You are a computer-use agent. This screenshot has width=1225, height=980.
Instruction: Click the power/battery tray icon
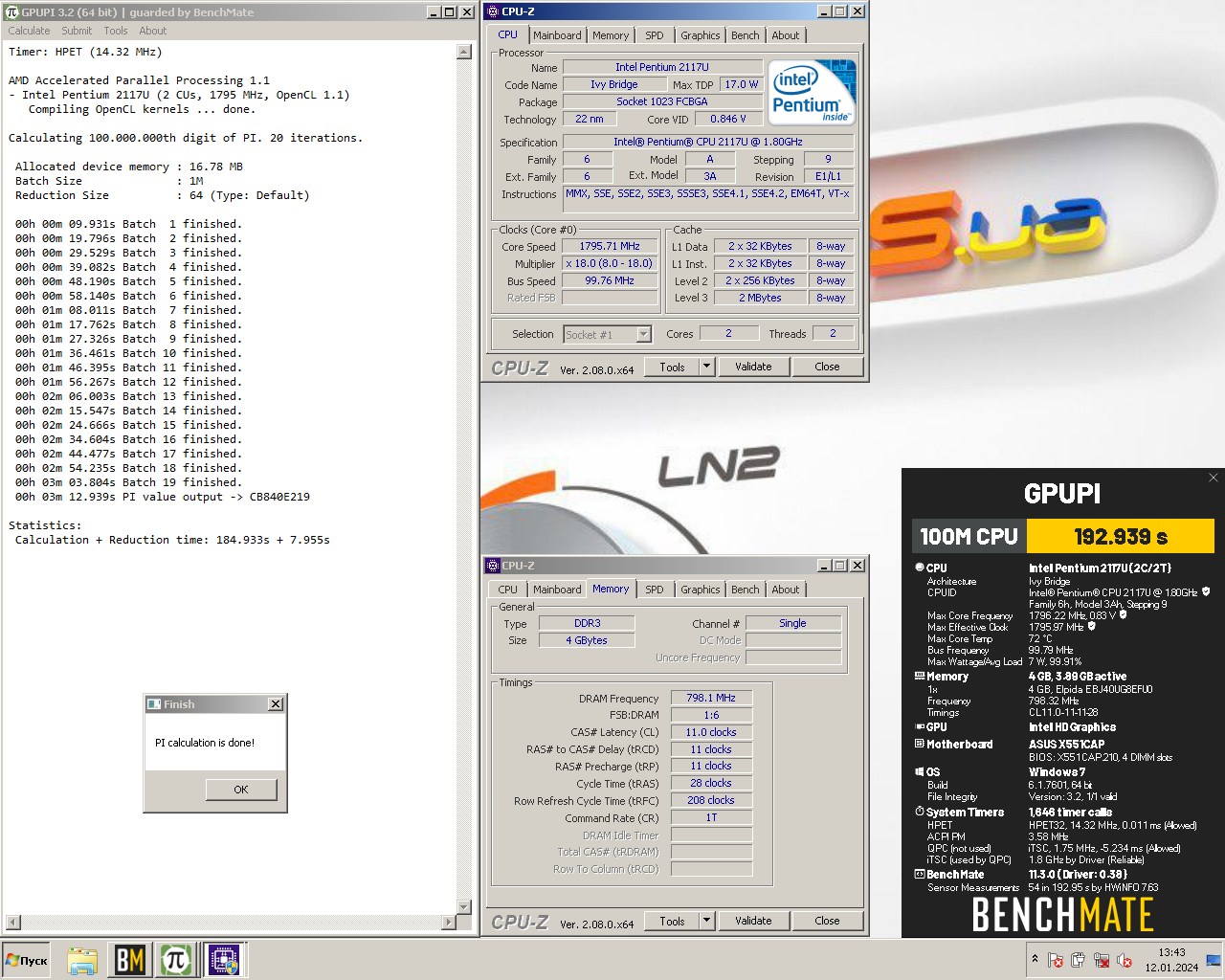coord(1079,960)
